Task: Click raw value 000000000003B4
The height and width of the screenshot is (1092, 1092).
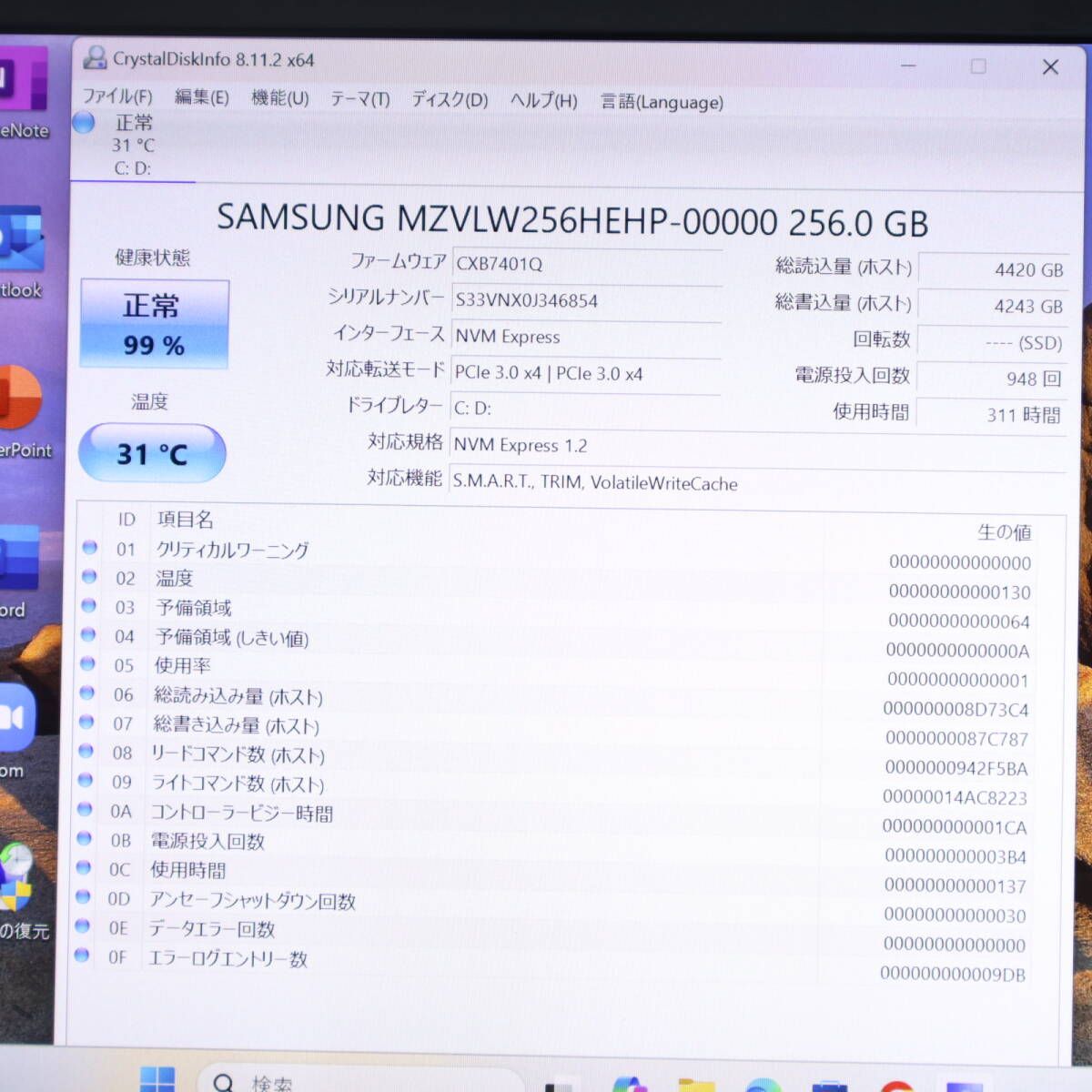Action: tap(955, 856)
